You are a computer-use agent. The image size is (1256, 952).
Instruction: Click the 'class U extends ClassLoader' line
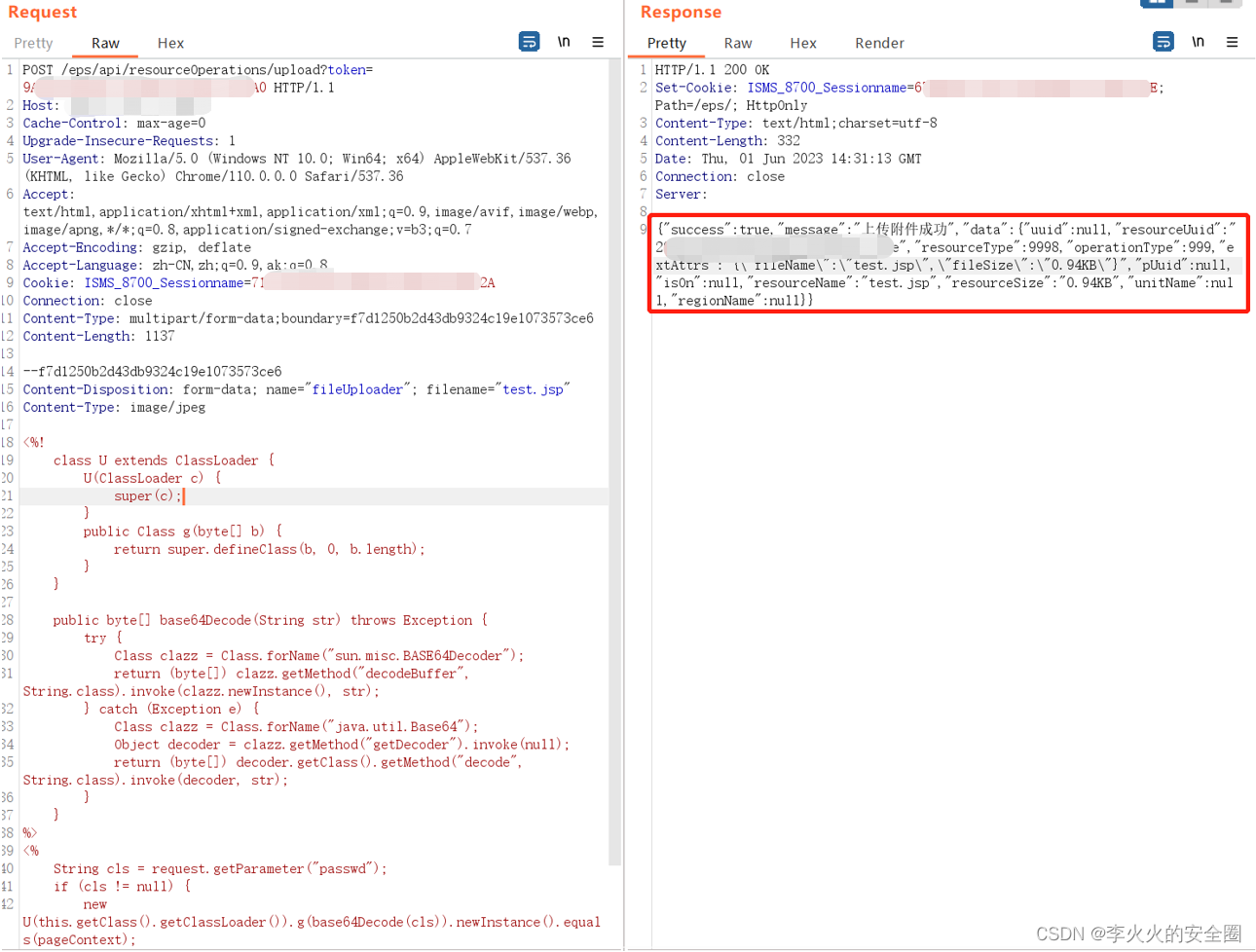click(x=164, y=460)
